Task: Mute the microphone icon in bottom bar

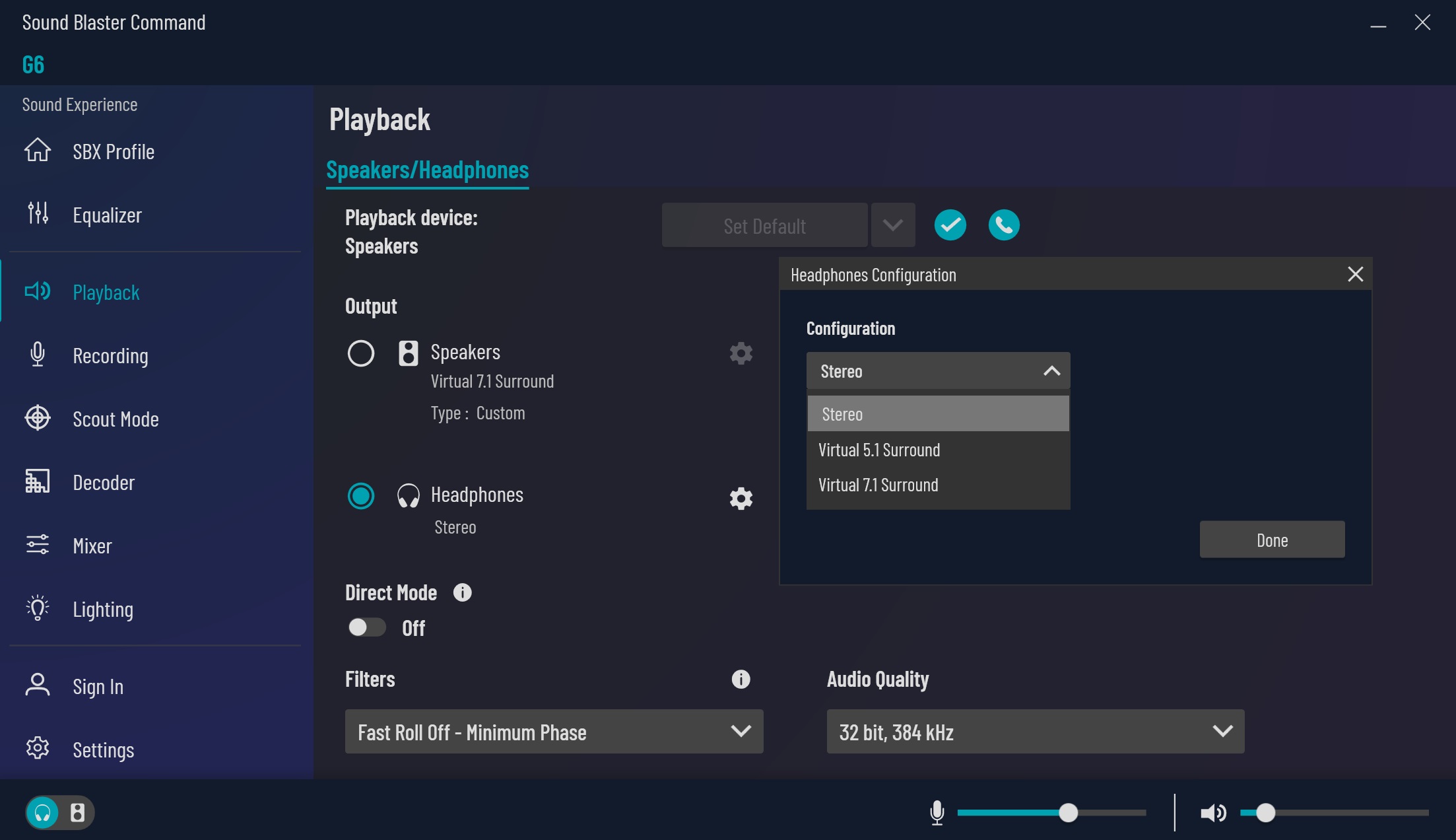Action: click(x=937, y=812)
